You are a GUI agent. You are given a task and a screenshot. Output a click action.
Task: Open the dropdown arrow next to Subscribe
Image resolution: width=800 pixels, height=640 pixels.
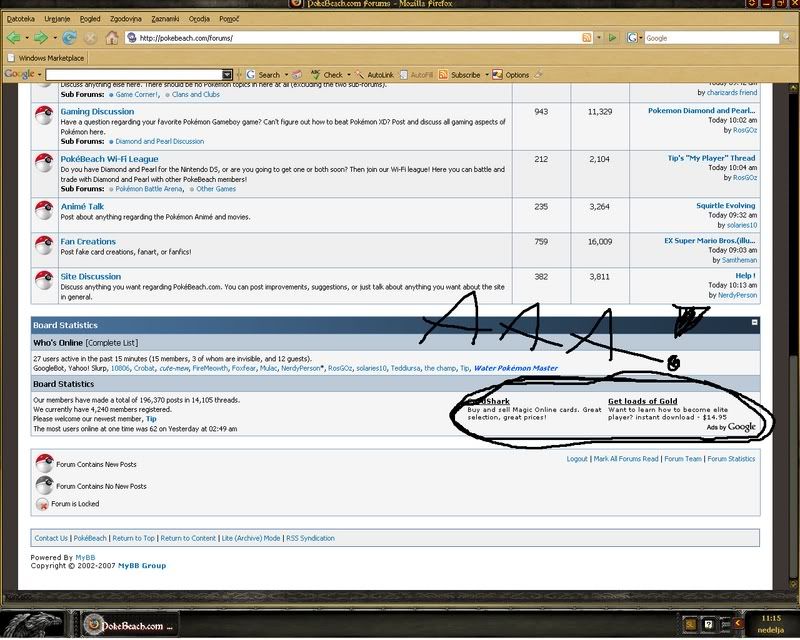[x=486, y=75]
